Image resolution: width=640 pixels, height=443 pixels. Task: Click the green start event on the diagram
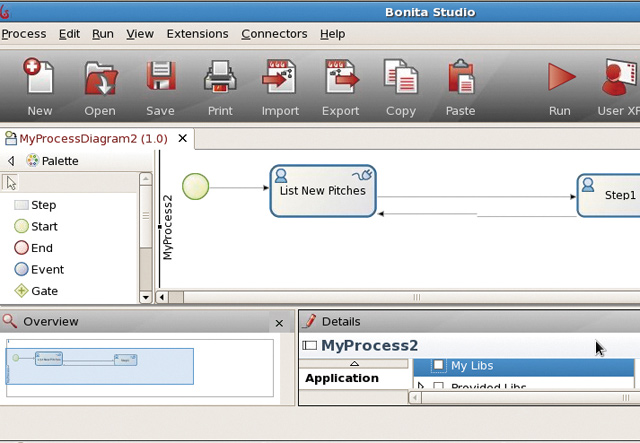click(196, 187)
